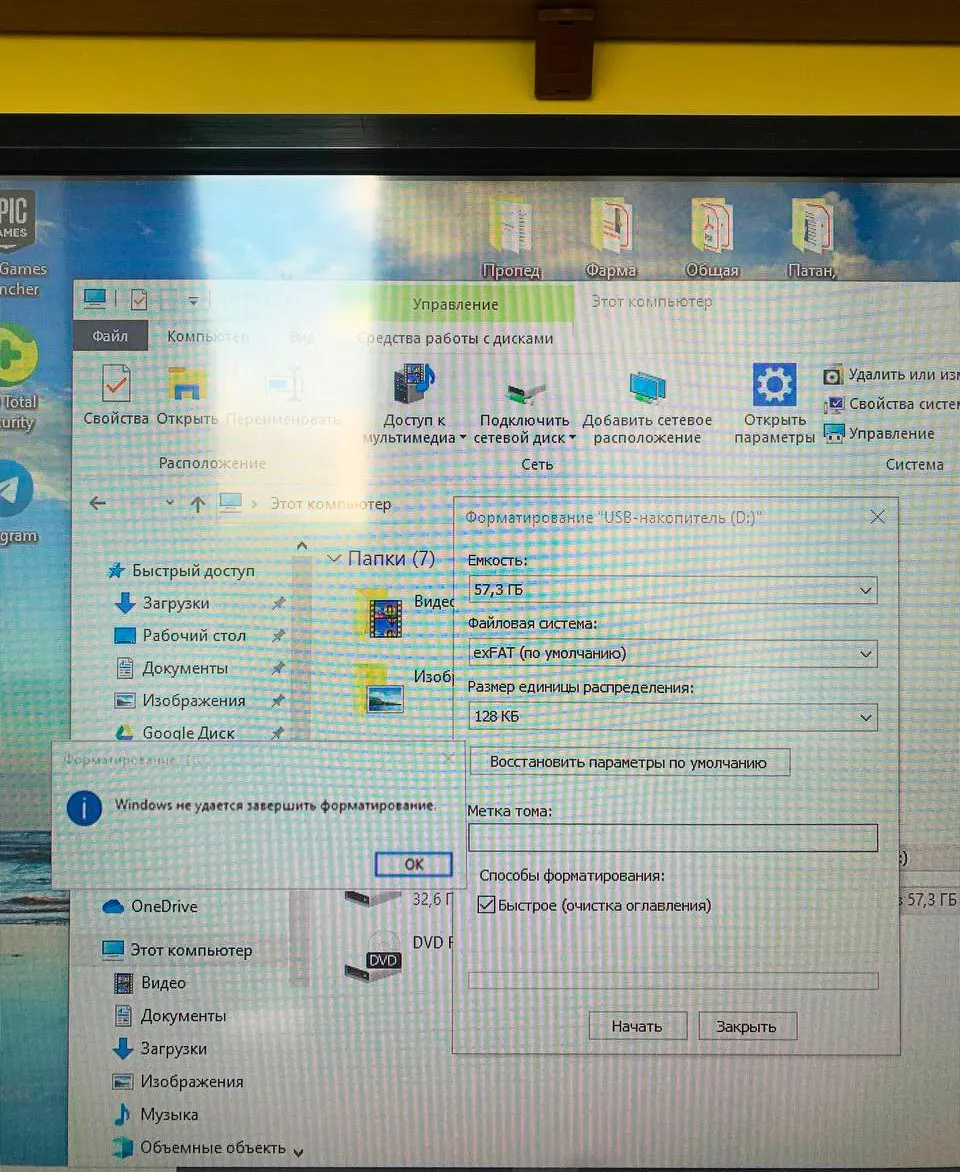The image size is (960, 1172).
Task: Click Управление item in Система group
Action: click(x=879, y=433)
